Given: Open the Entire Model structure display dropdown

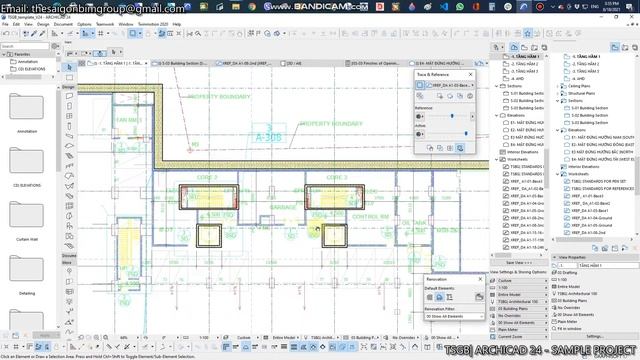Looking at the screenshot, I should click(522, 295).
